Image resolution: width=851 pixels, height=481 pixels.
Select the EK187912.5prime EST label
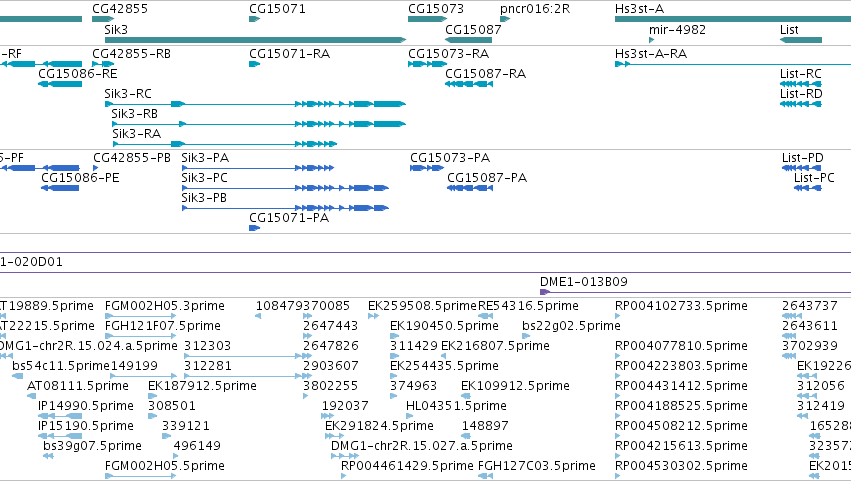tap(202, 387)
